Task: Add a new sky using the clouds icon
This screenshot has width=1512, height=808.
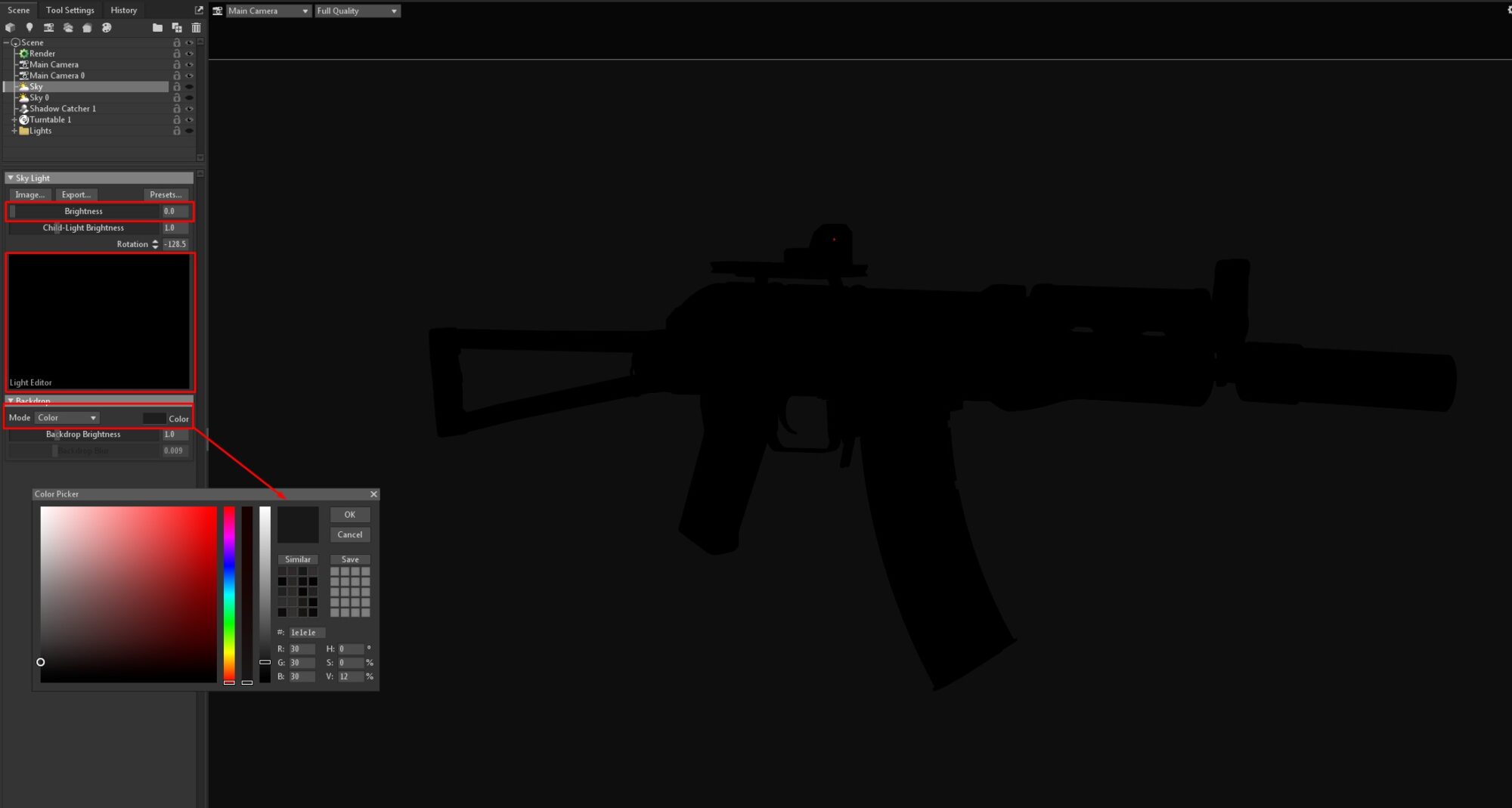Action: 68,28
